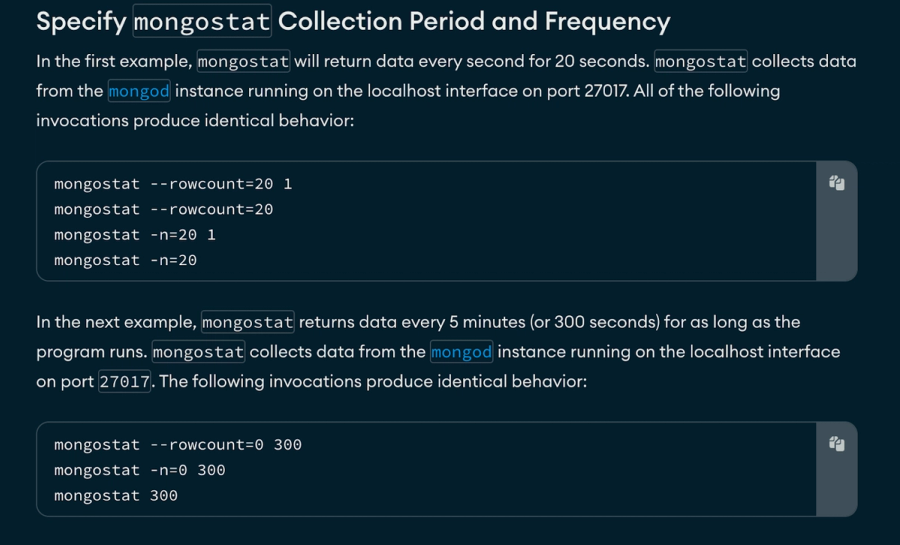Click the mongostat code term in heading
The height and width of the screenshot is (545, 900).
[x=202, y=21]
